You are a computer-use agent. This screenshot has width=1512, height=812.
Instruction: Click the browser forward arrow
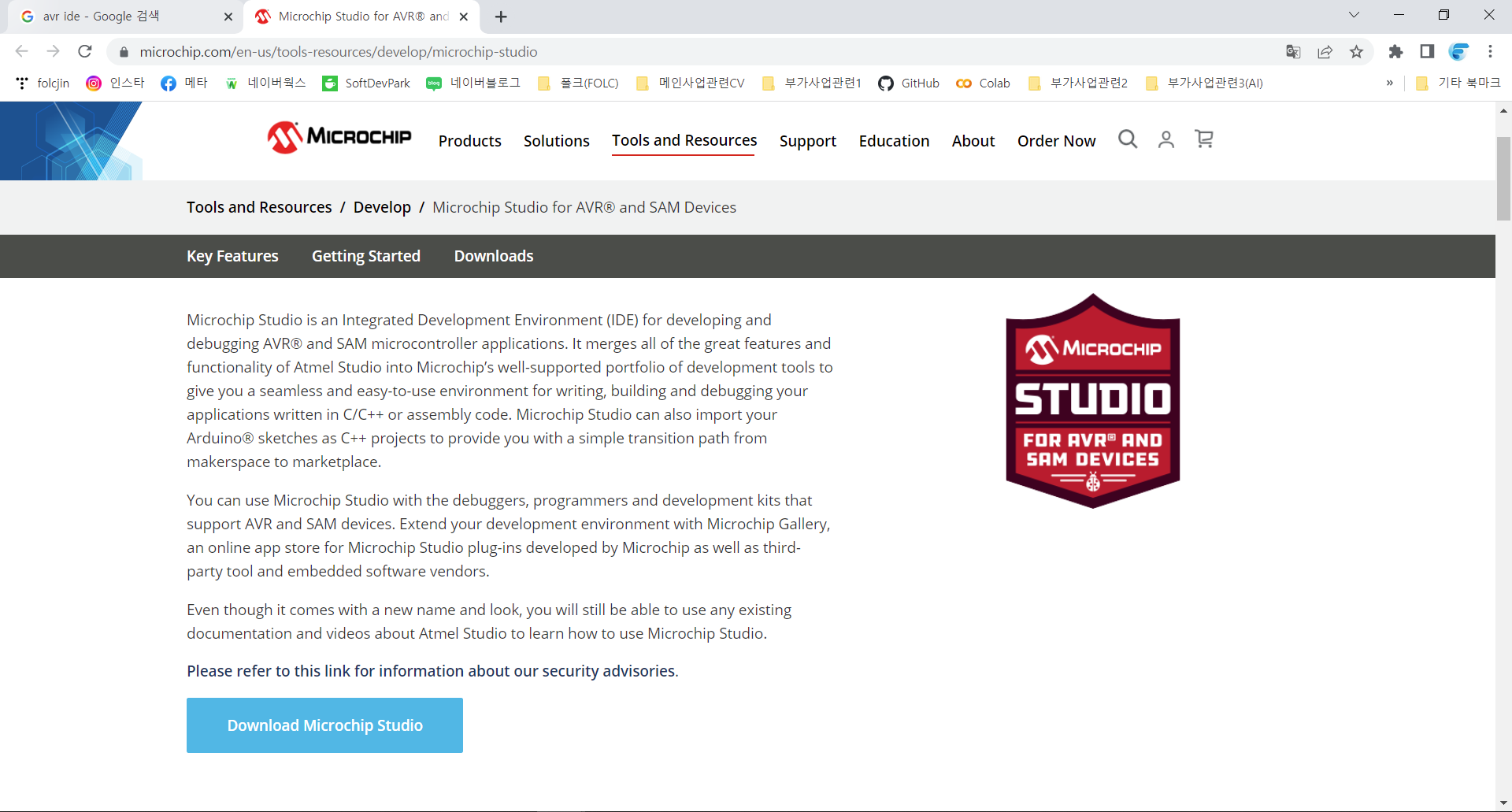[x=53, y=51]
